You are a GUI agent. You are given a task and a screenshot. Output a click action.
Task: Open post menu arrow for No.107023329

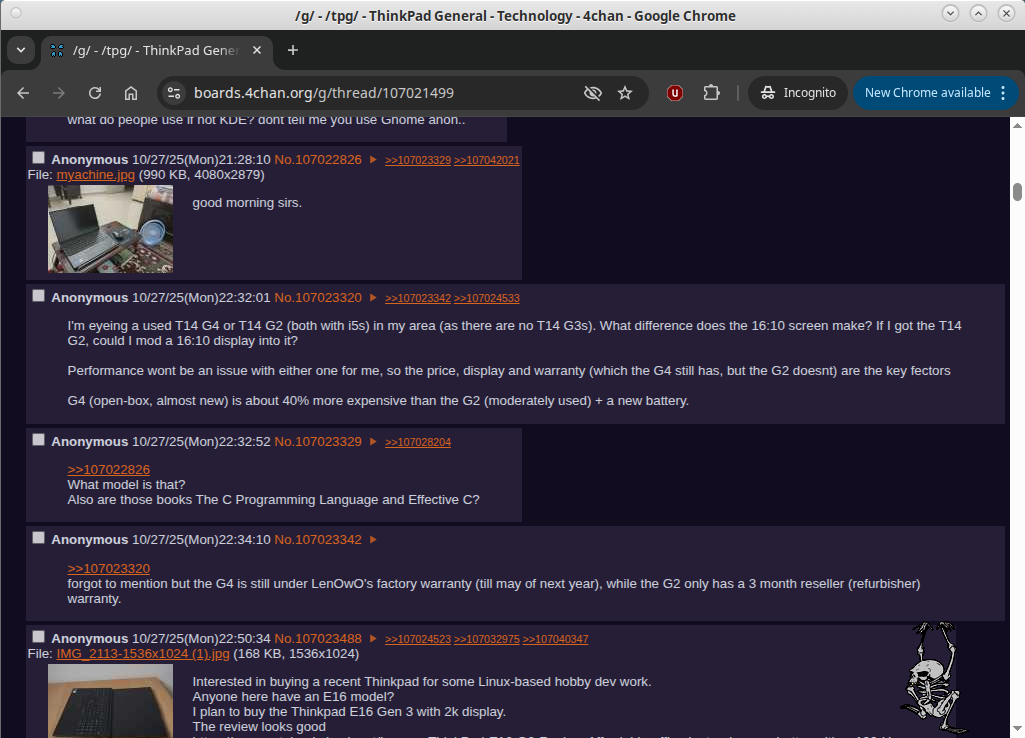tap(373, 441)
